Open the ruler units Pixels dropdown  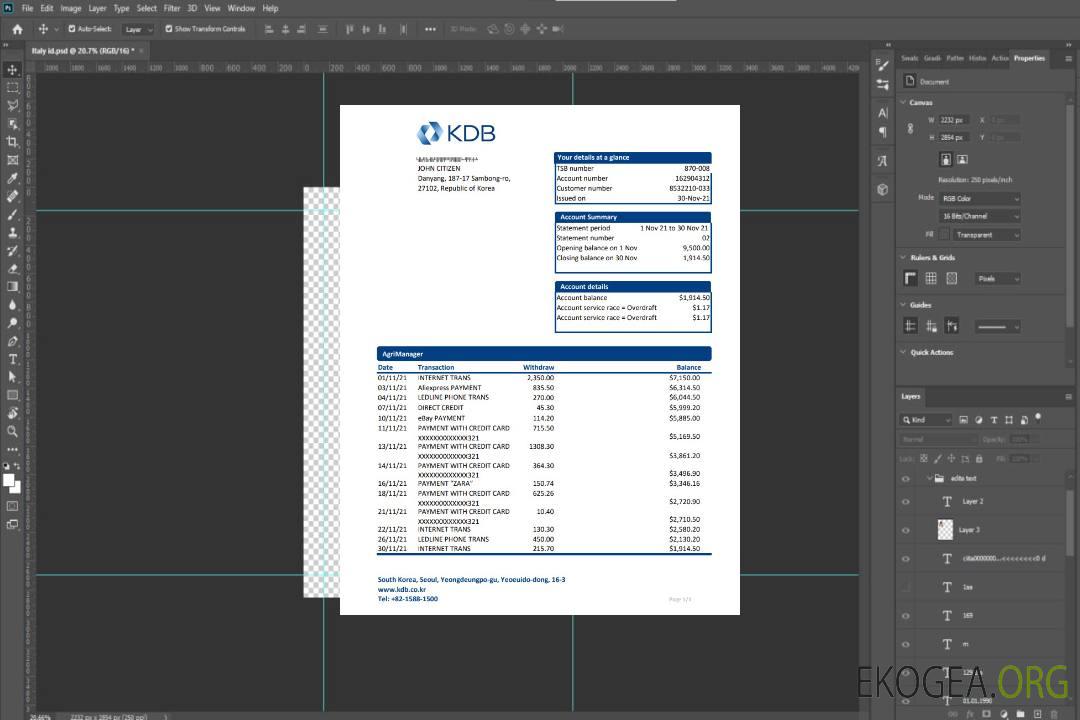998,279
